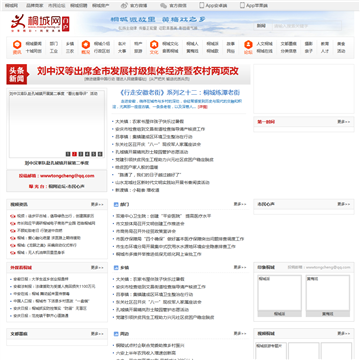360x360 pixels.
Task: Show more 周边 news via 更多
Action: point(240,333)
